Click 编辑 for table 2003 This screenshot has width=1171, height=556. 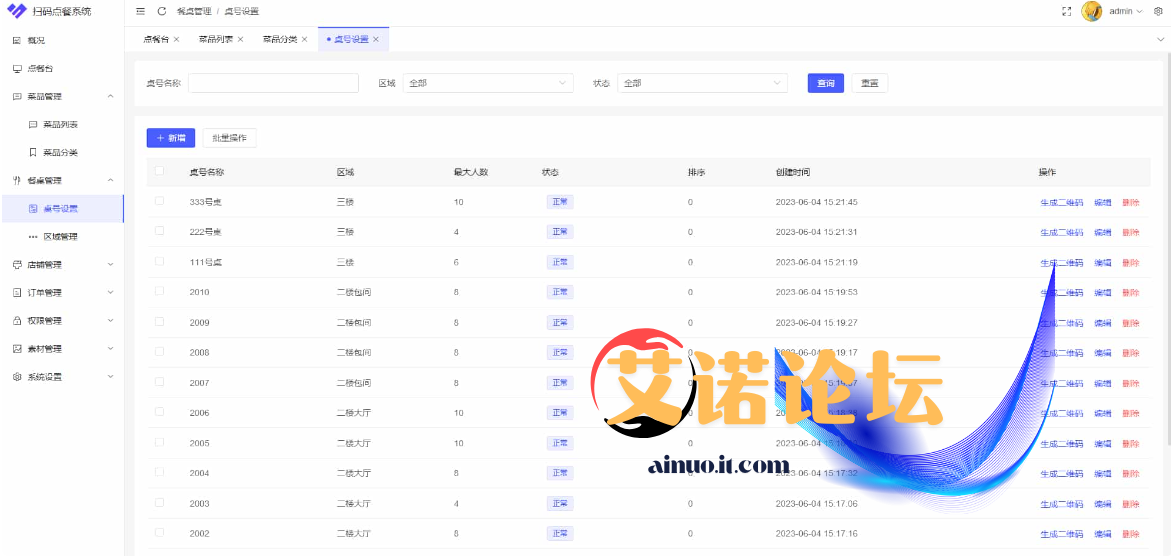[x=1102, y=504]
